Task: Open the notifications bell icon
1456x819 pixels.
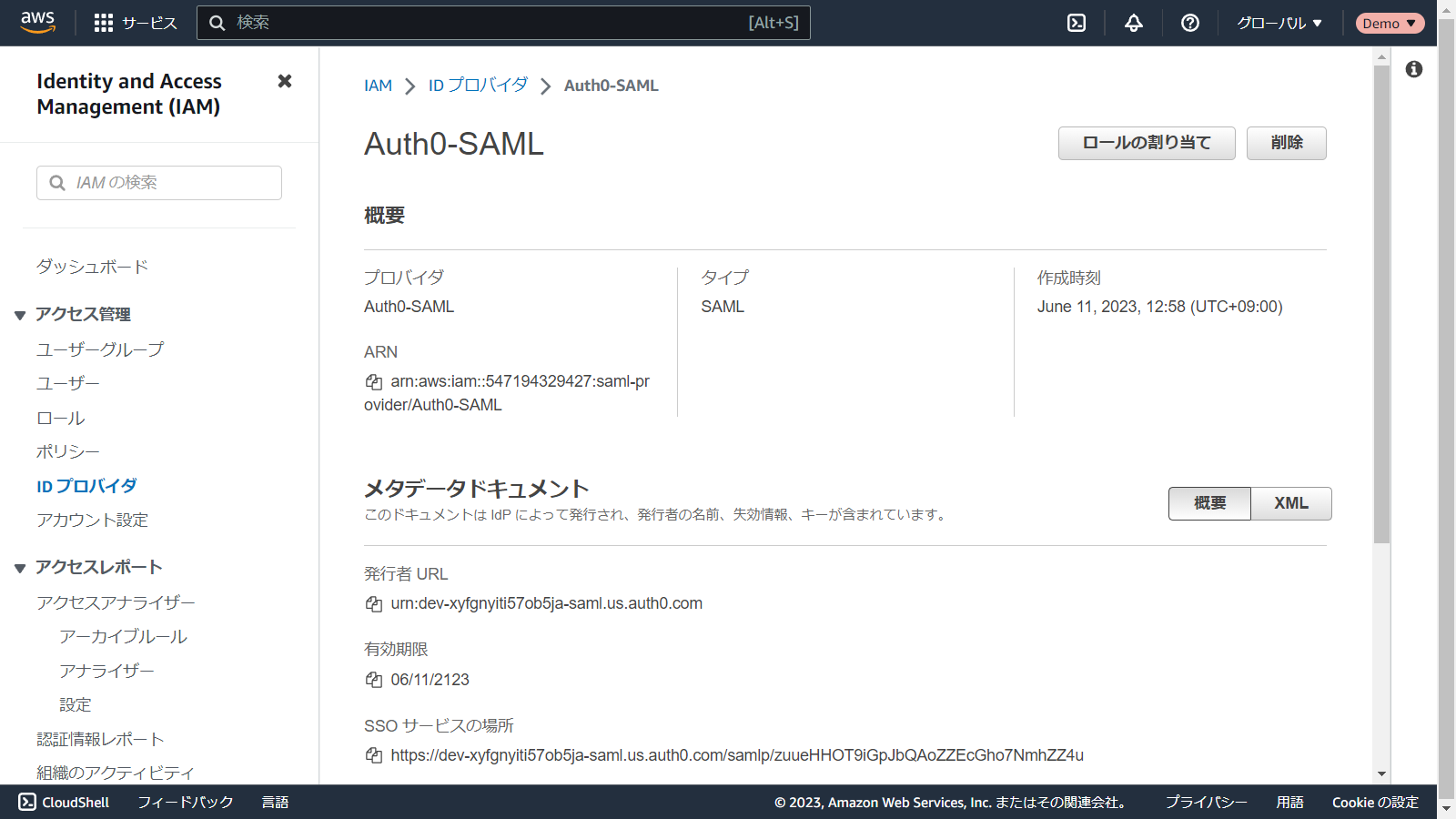Action: click(x=1133, y=23)
